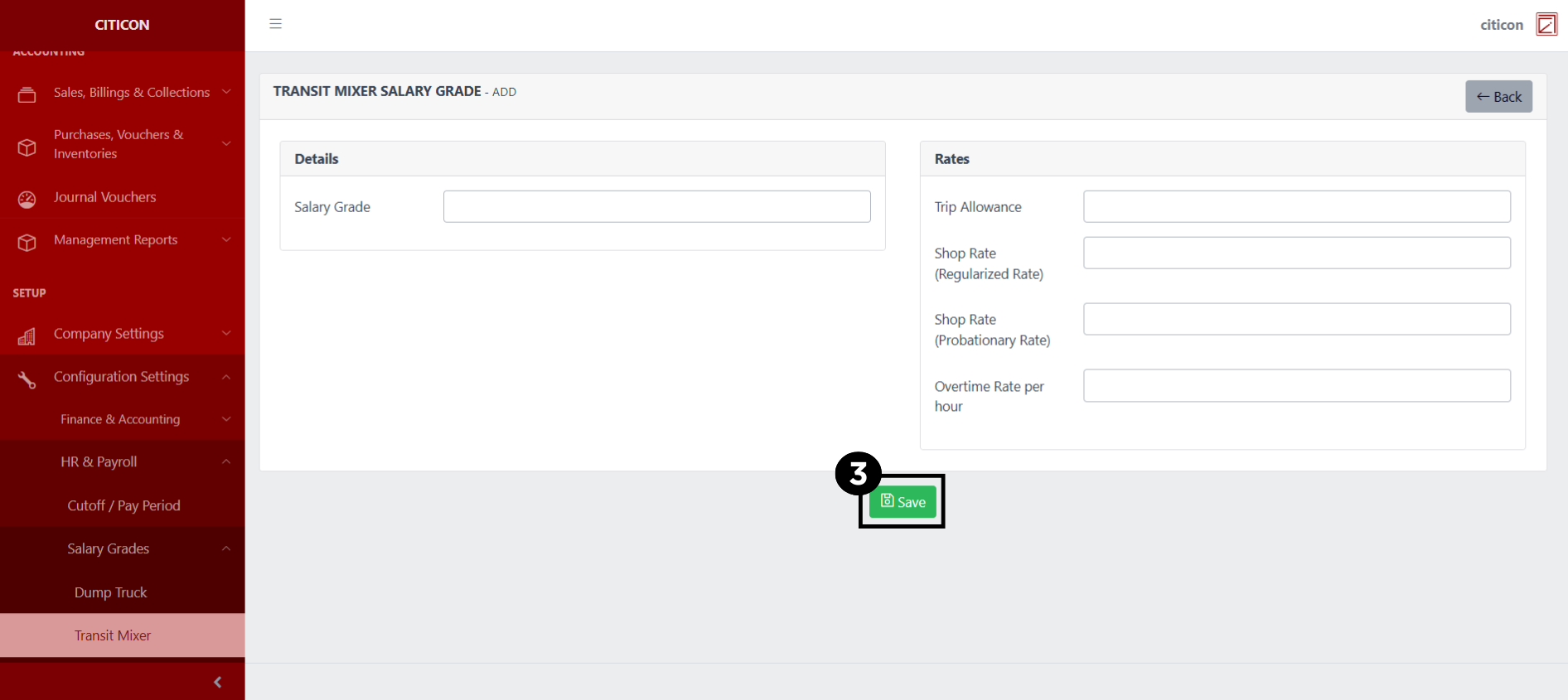Click the hamburger menu toggle icon
Viewport: 1568px width, 700px height.
click(x=276, y=24)
